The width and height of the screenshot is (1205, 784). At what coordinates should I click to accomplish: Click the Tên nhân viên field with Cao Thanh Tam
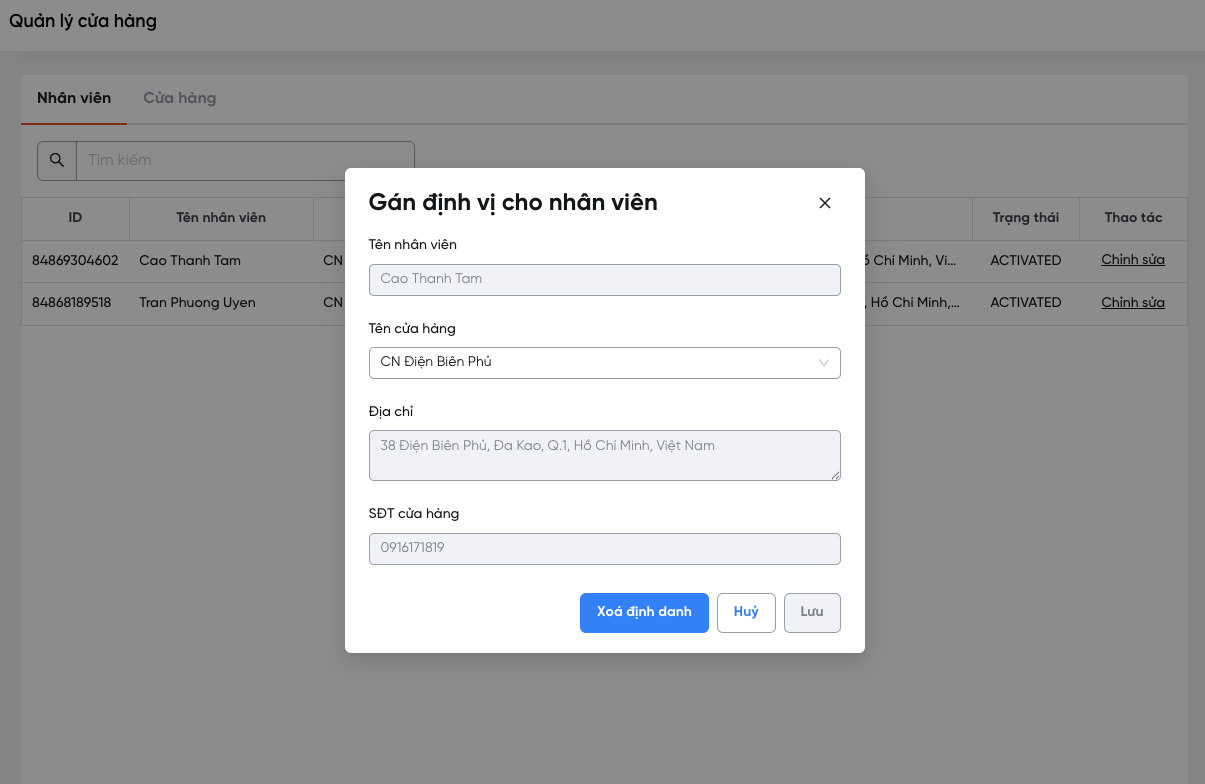coord(605,279)
